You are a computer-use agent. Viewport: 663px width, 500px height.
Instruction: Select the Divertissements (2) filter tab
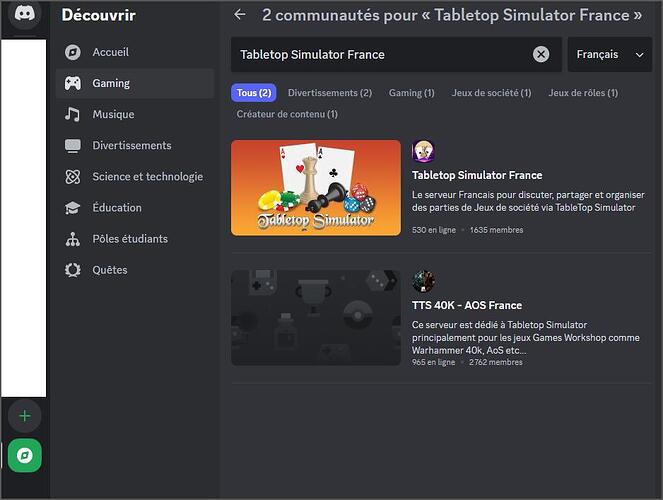click(x=330, y=93)
